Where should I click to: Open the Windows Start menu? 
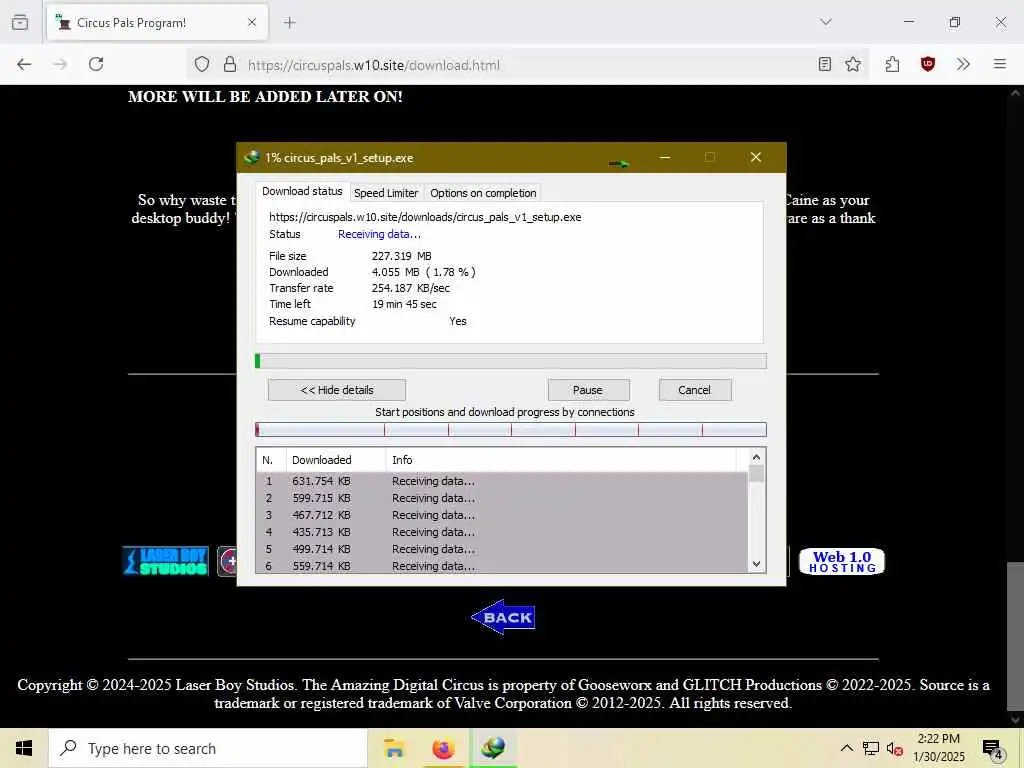point(24,748)
